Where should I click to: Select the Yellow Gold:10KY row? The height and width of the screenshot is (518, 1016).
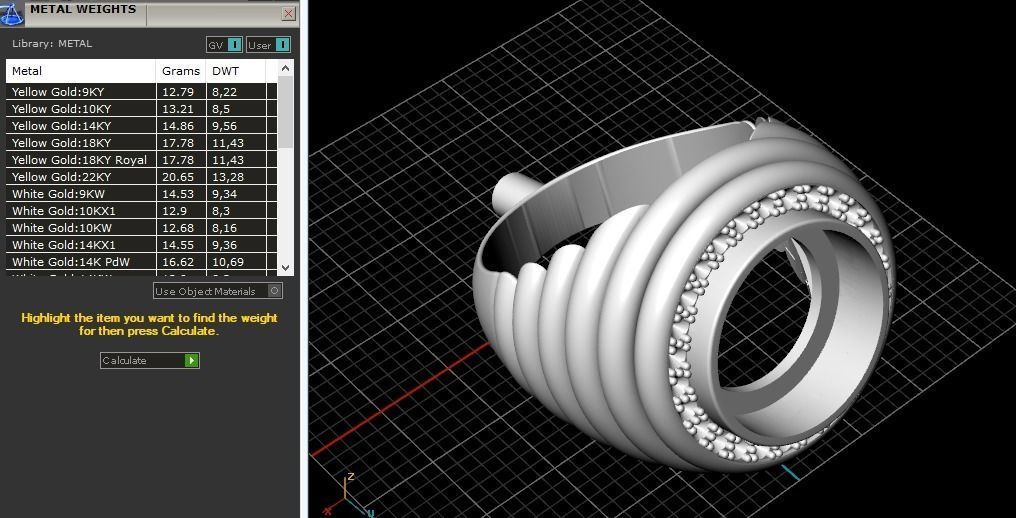[x=142, y=109]
